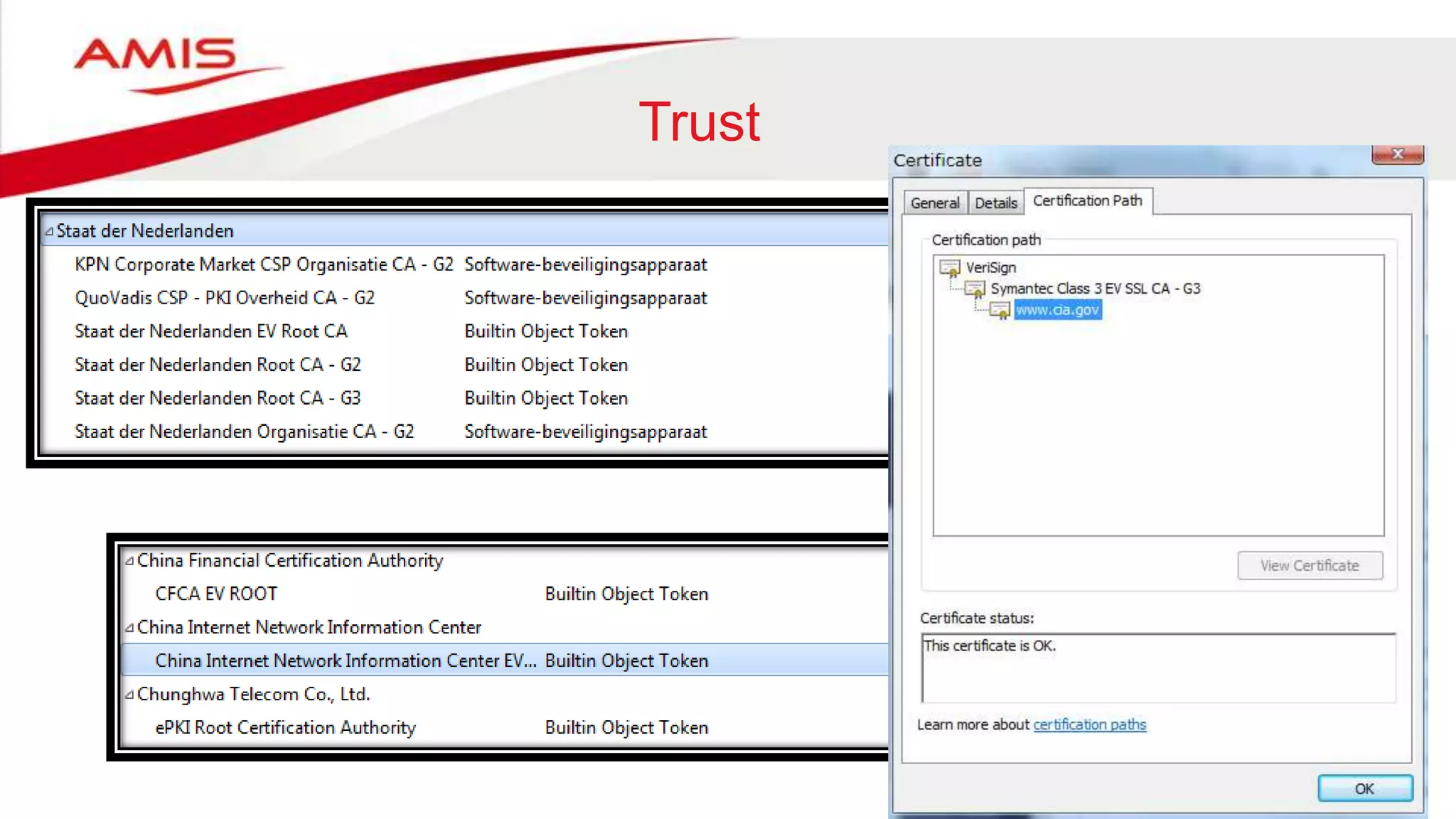
Task: Select Staat der Nederlanden EV Root CA
Action: coord(211,331)
